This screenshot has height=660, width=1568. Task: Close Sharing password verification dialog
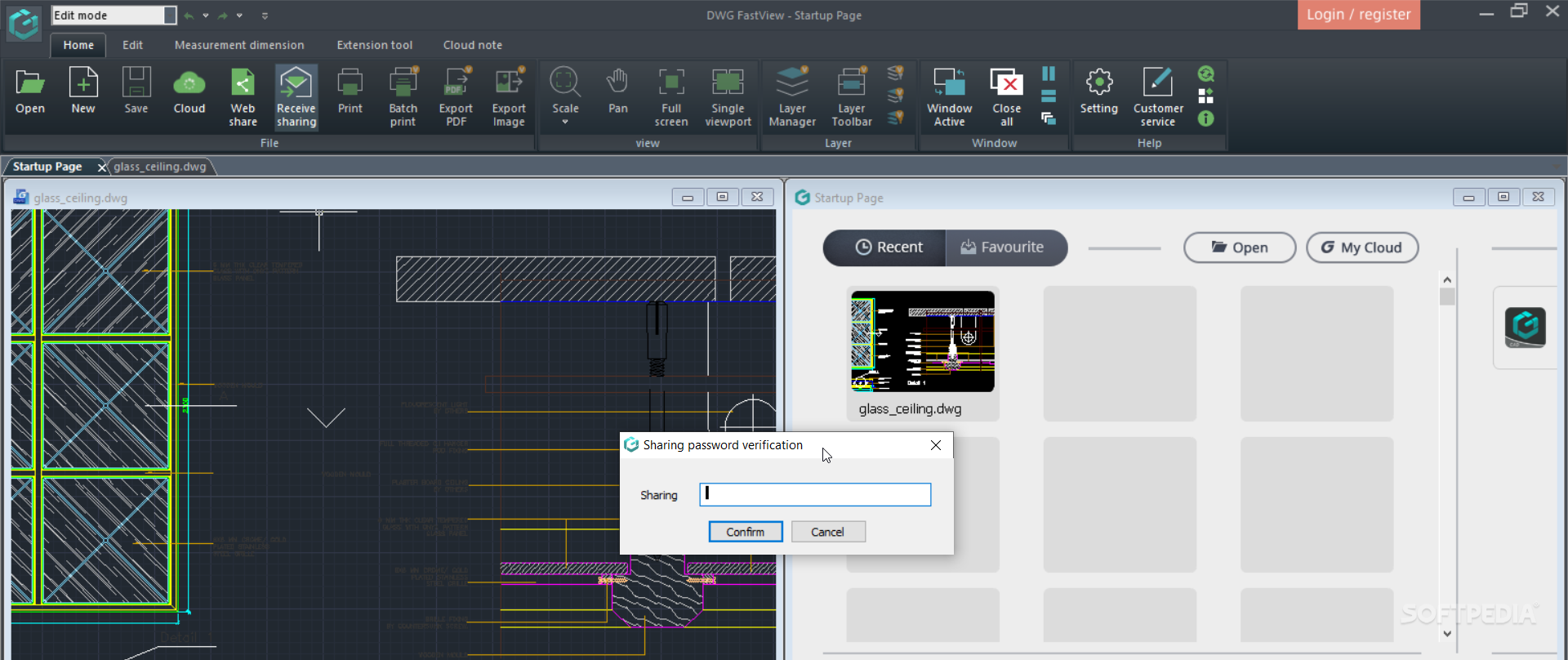tap(936, 445)
